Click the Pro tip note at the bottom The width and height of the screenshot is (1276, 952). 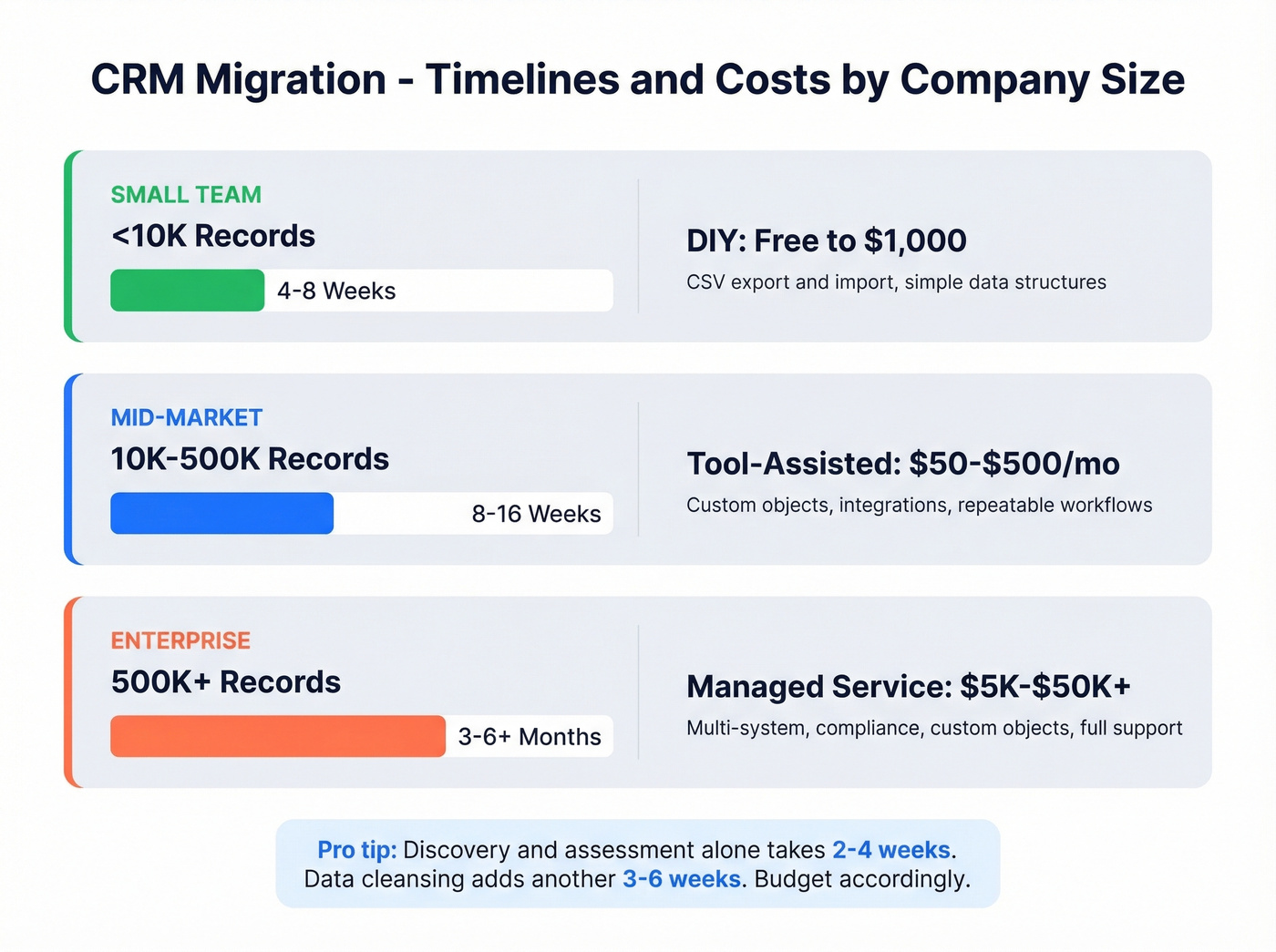point(355,849)
